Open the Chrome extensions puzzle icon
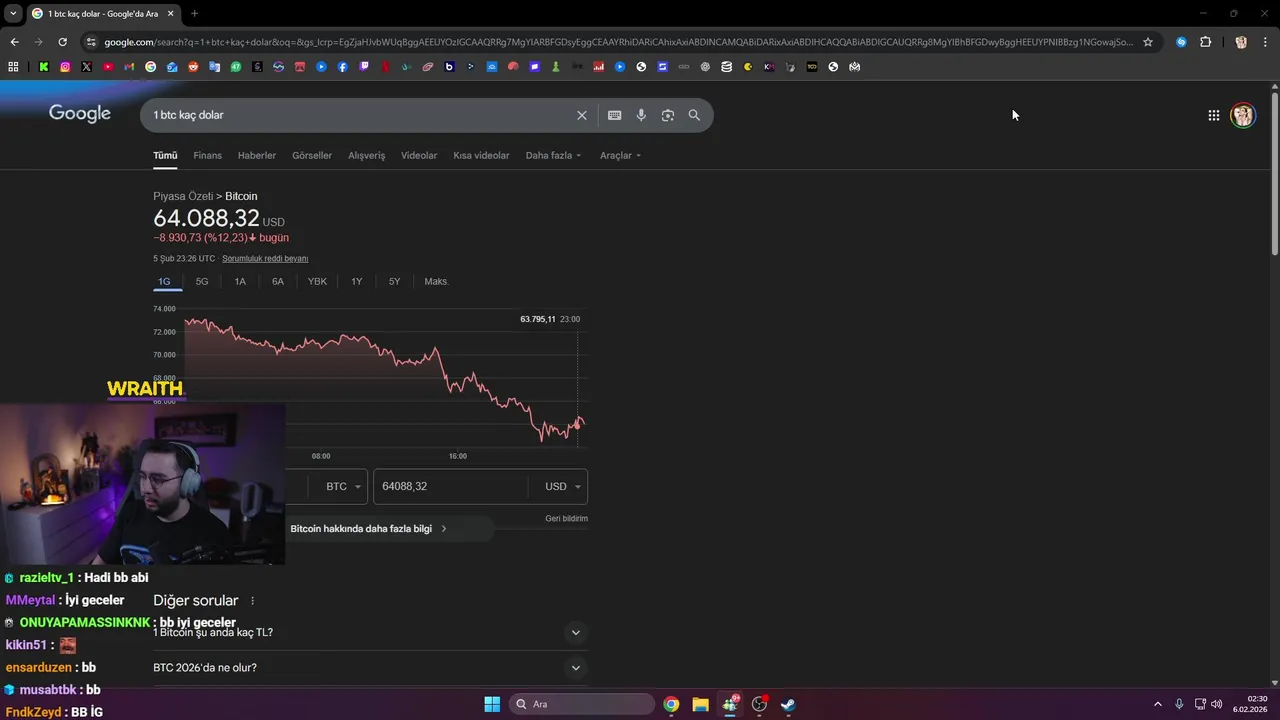Screen dimensions: 1280x720 click(x=1205, y=42)
